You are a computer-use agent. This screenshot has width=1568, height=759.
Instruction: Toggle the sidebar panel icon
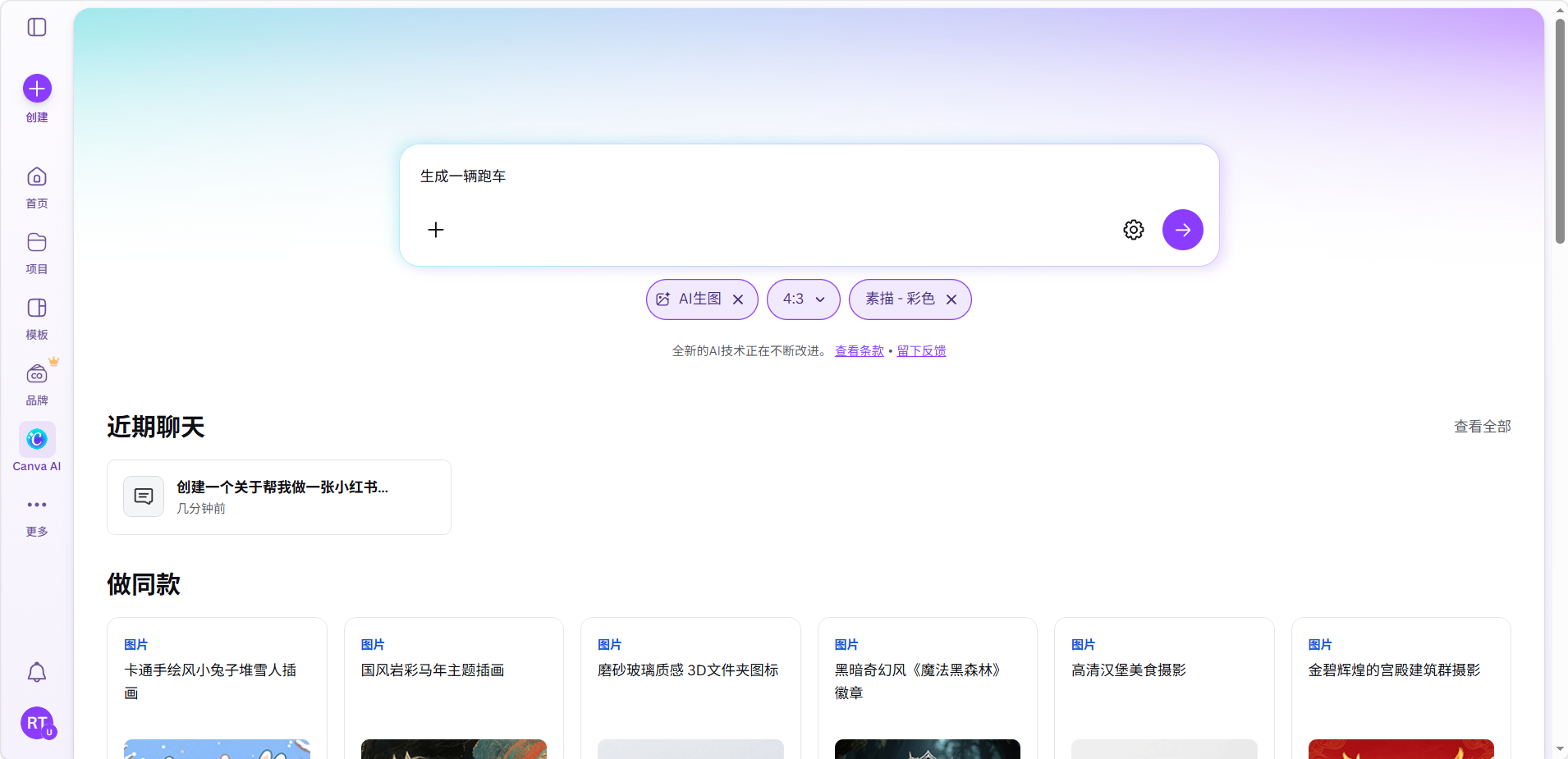[37, 27]
